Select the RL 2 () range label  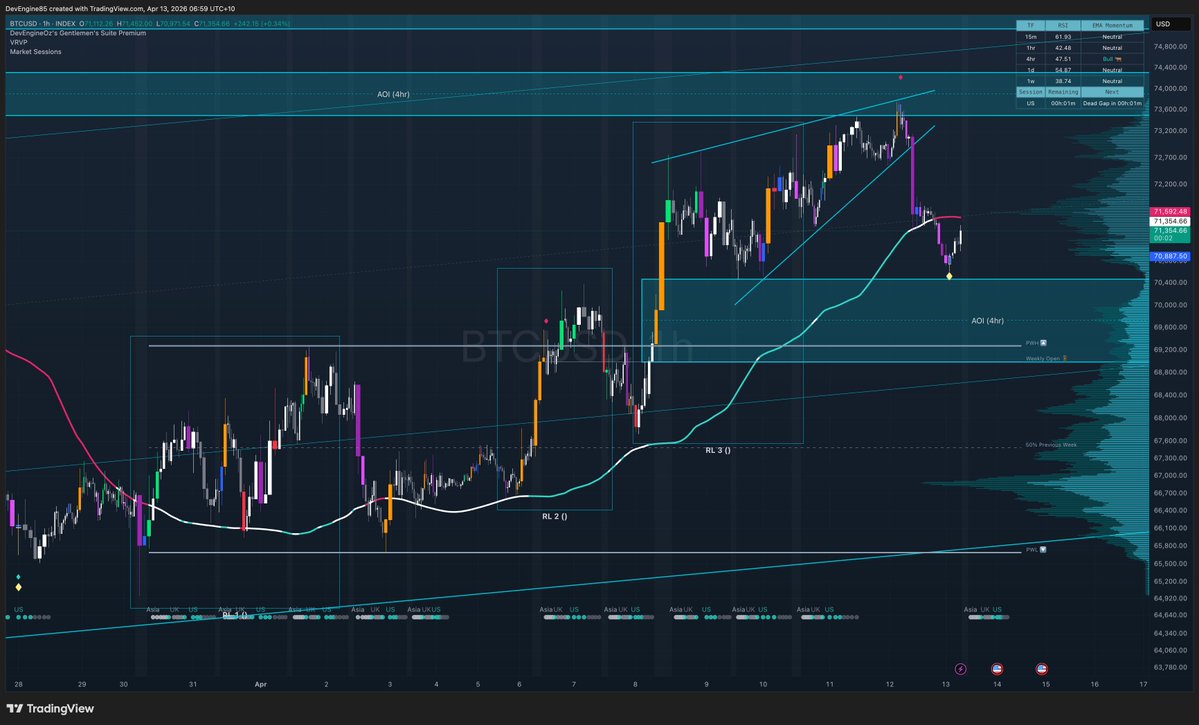click(x=554, y=516)
